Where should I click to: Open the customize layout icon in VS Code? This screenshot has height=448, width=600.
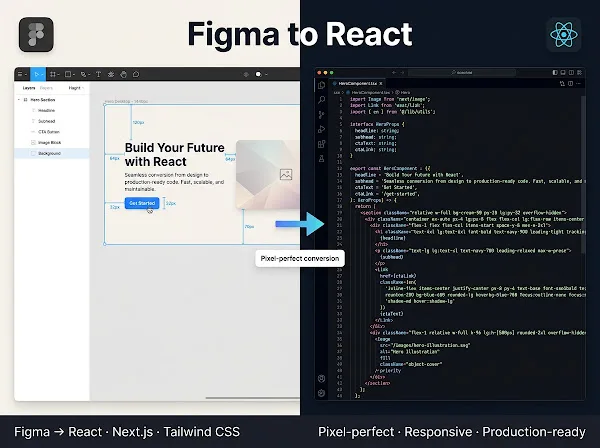pos(579,72)
